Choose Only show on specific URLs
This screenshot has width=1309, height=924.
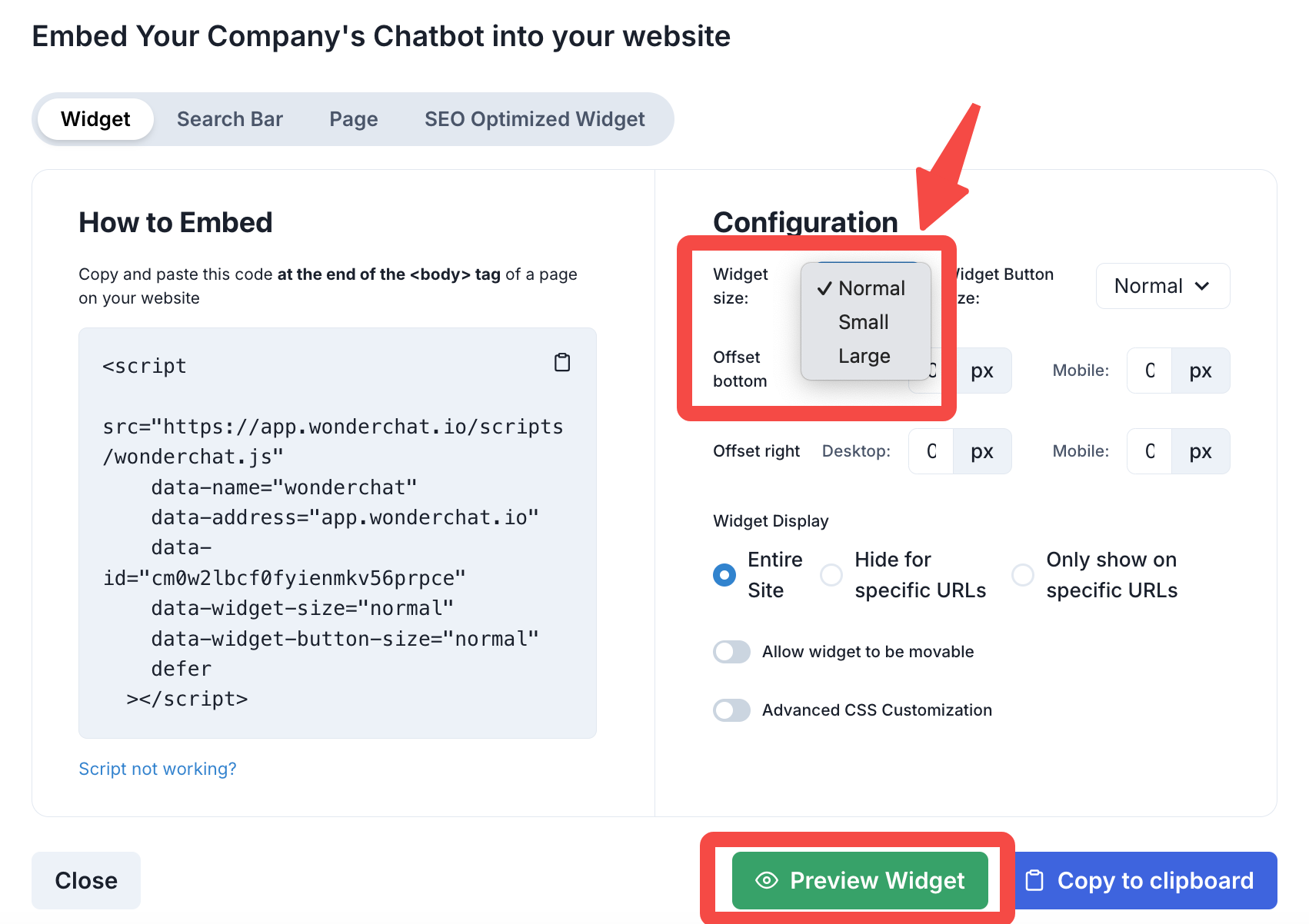pos(1023,575)
